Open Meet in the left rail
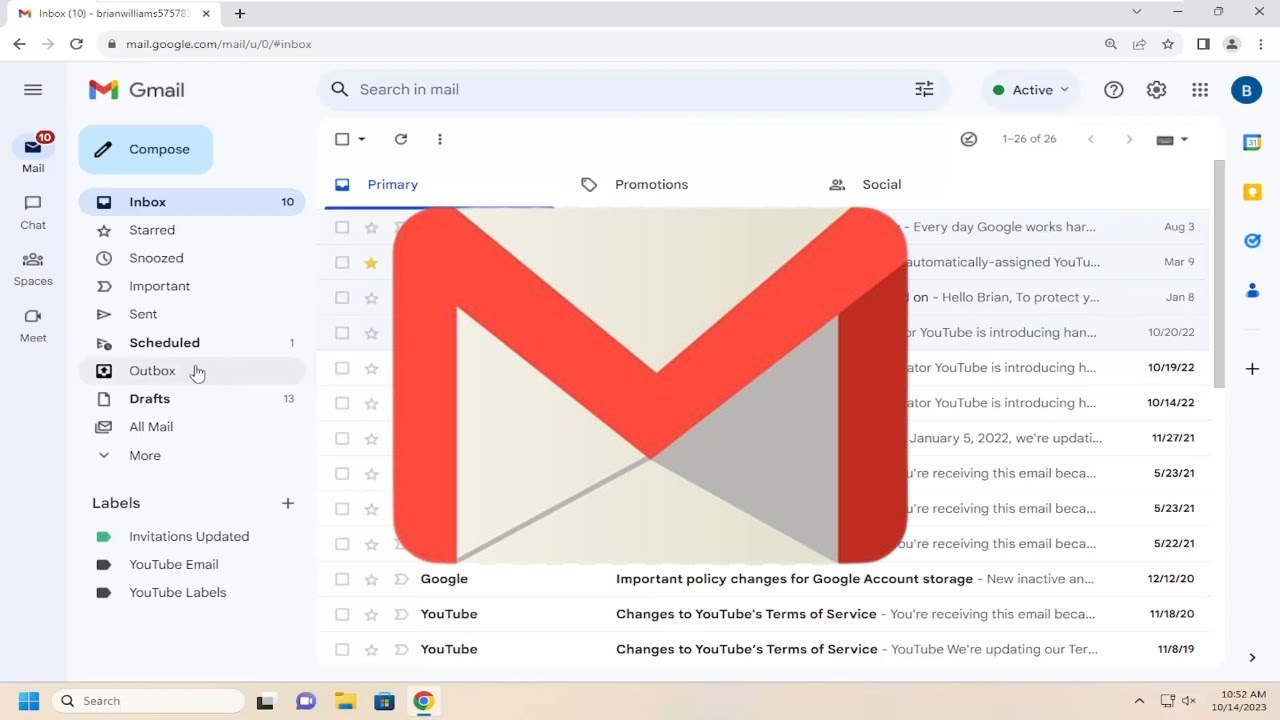1280x720 pixels. tap(33, 325)
